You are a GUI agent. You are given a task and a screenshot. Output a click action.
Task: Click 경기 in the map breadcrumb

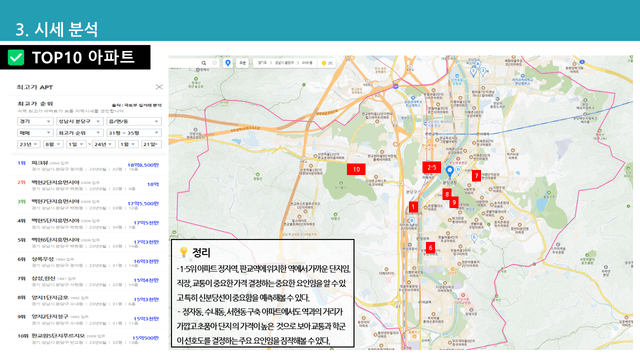[262, 63]
